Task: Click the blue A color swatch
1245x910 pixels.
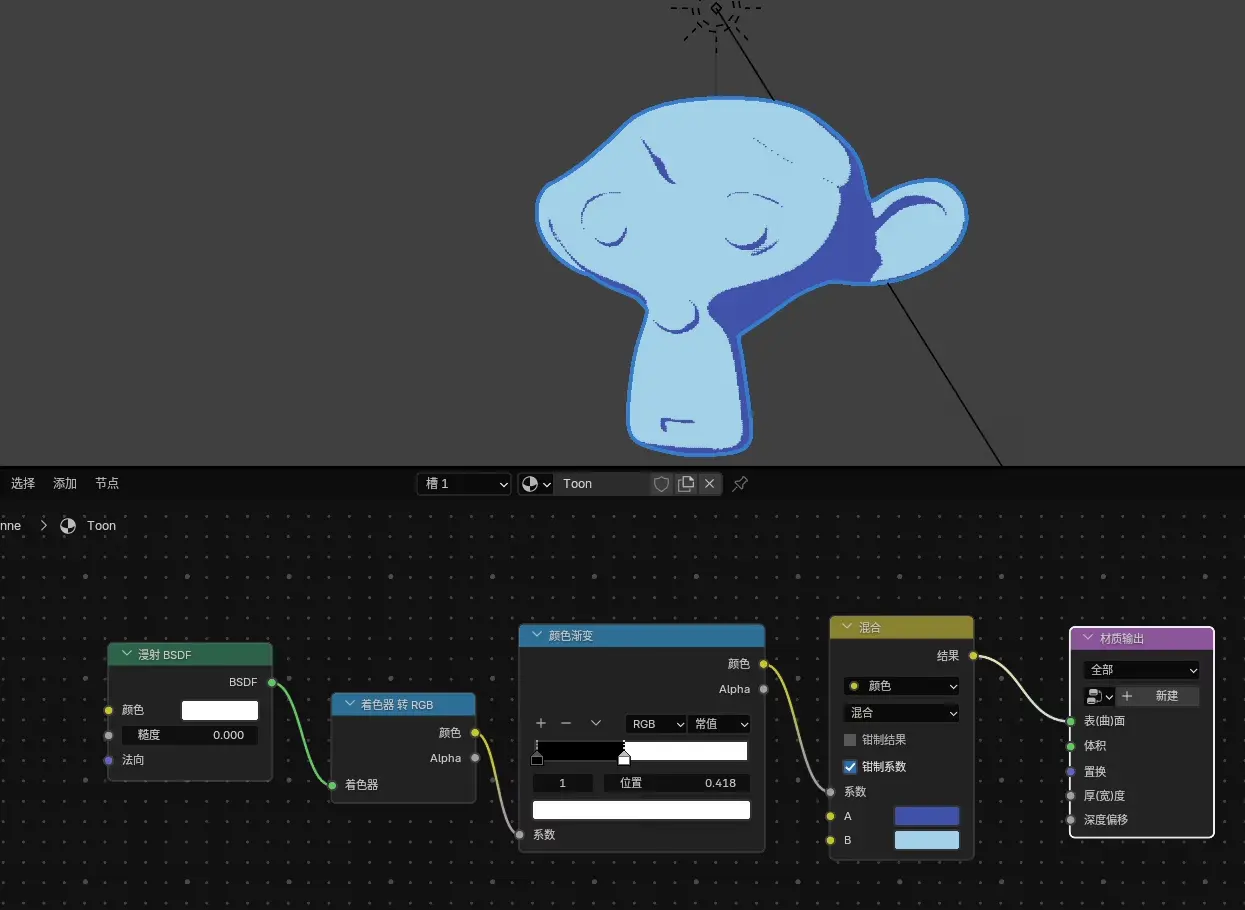Action: point(927,816)
